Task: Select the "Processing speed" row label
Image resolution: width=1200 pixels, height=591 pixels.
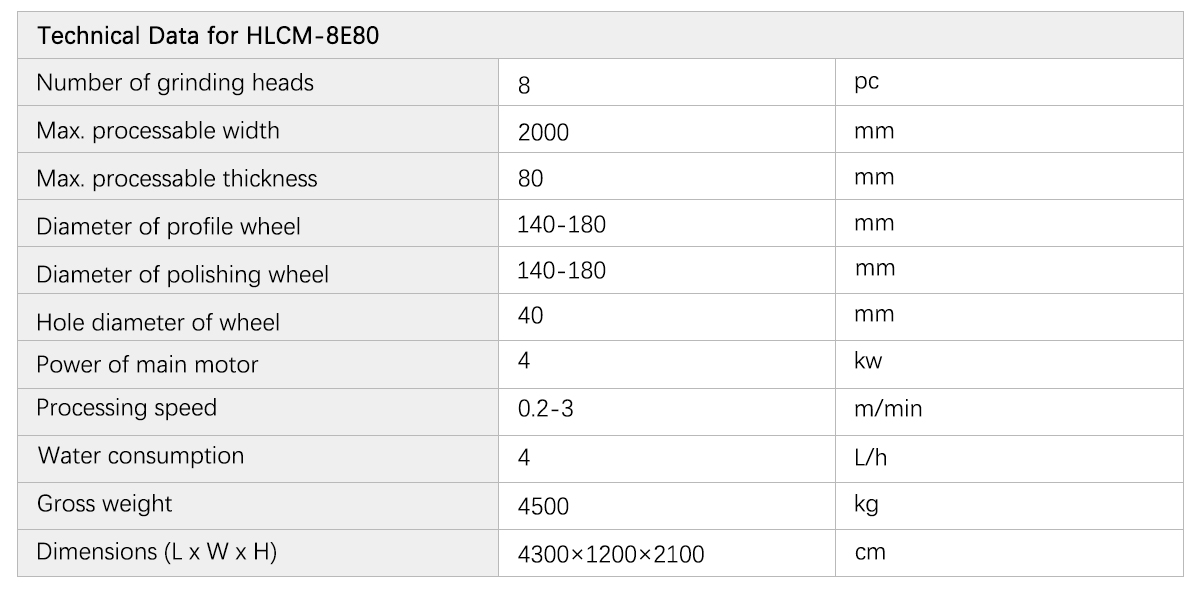Action: [x=126, y=408]
